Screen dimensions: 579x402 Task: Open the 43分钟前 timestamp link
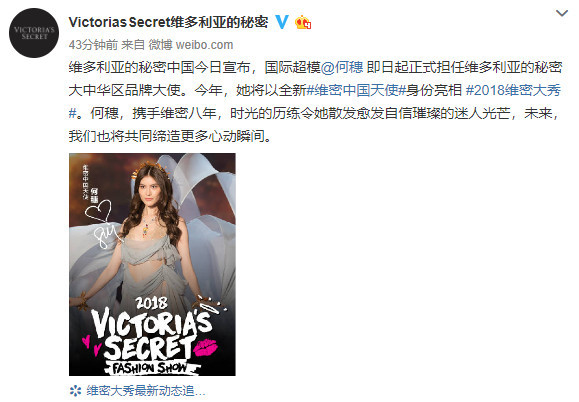pos(93,45)
